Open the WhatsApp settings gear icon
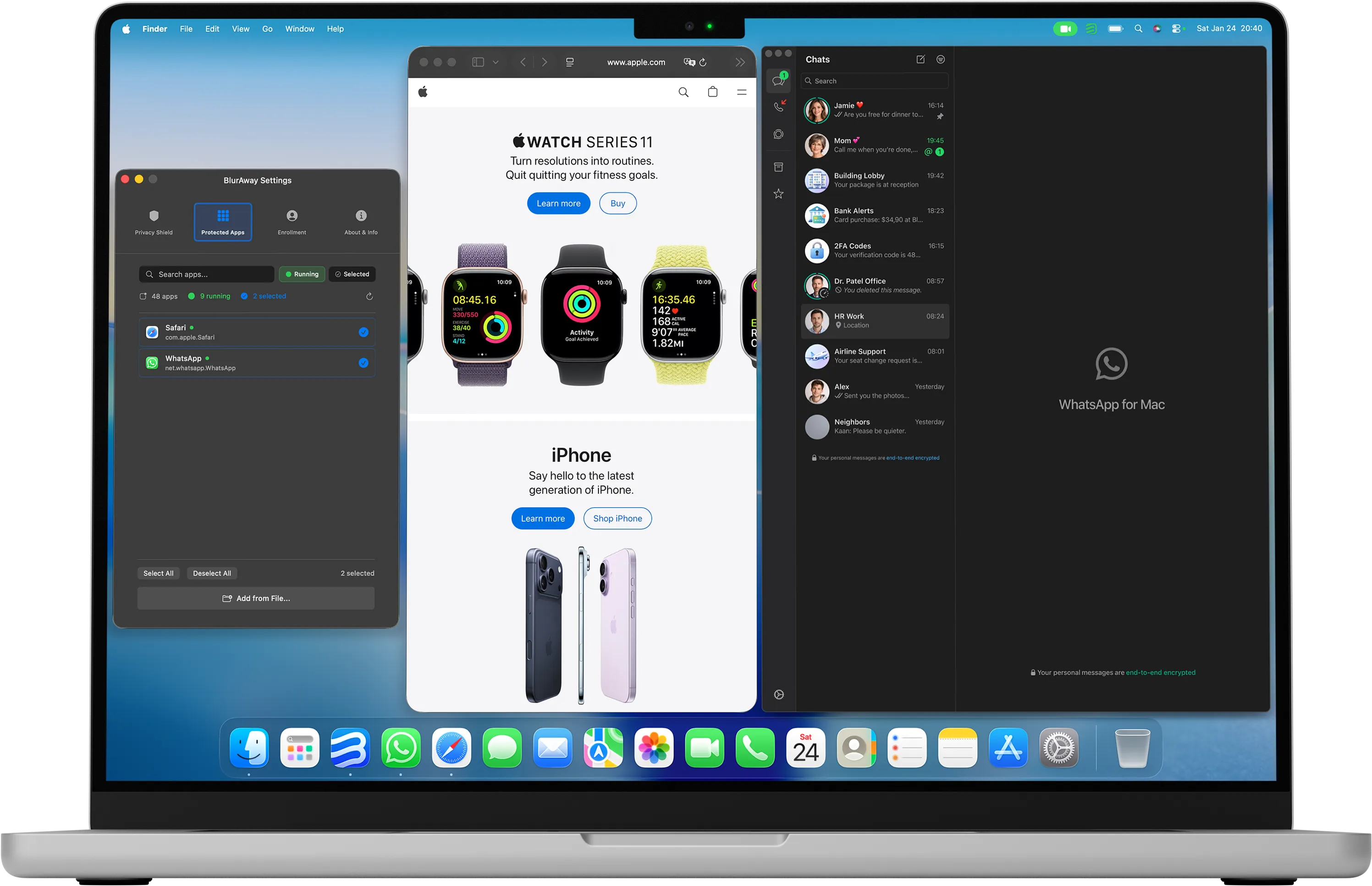1372x886 pixels. (x=778, y=694)
